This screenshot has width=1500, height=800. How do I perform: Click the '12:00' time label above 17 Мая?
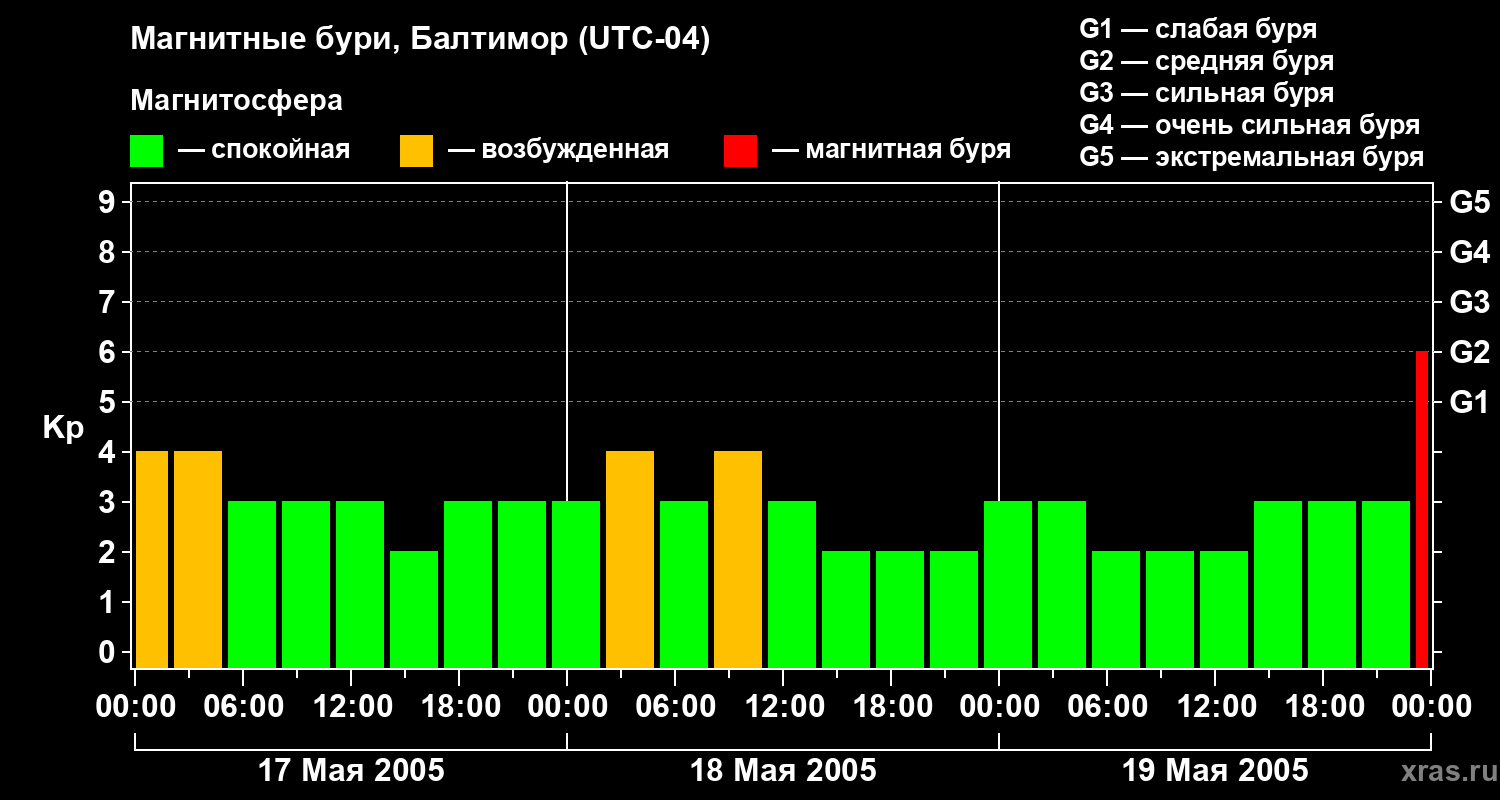pyautogui.click(x=351, y=707)
